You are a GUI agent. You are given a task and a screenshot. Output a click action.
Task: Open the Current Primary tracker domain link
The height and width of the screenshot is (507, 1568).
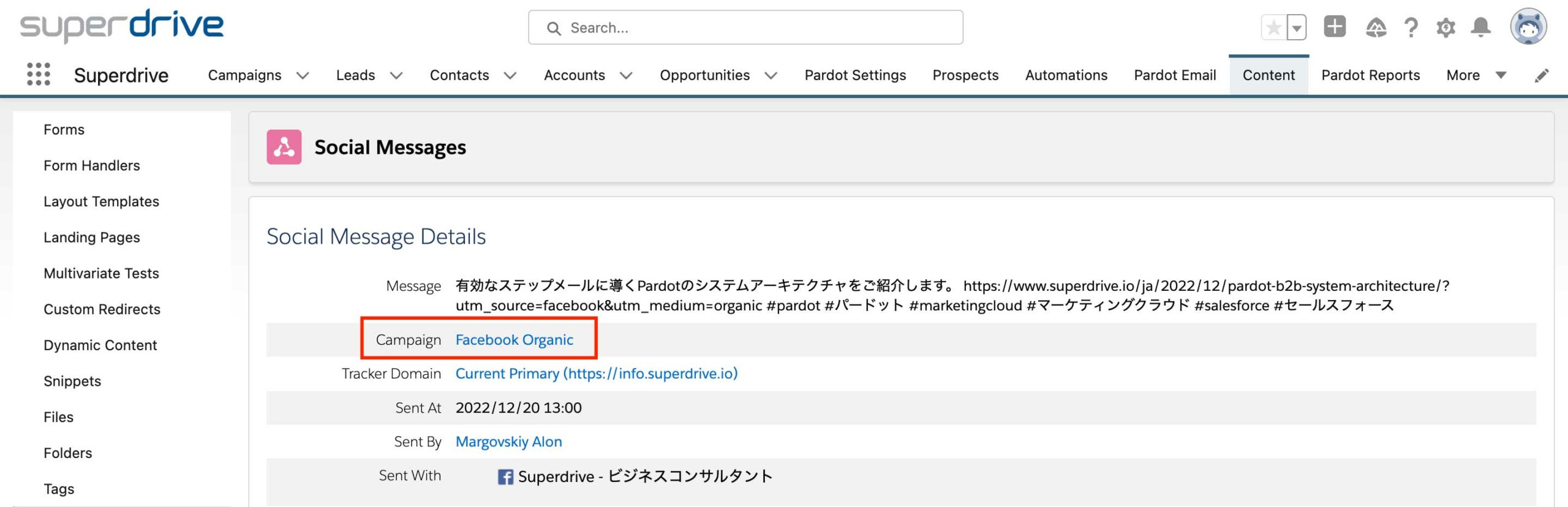[x=597, y=374]
